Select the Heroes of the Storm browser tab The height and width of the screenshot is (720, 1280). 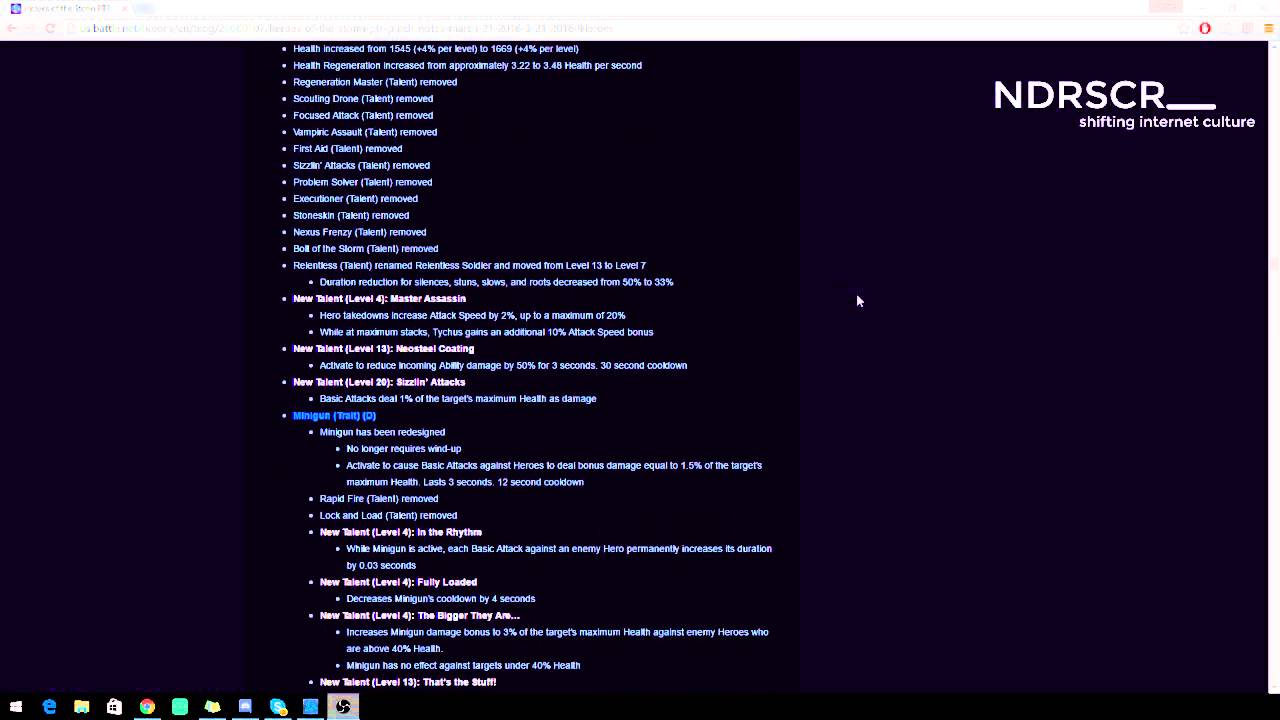tap(68, 8)
